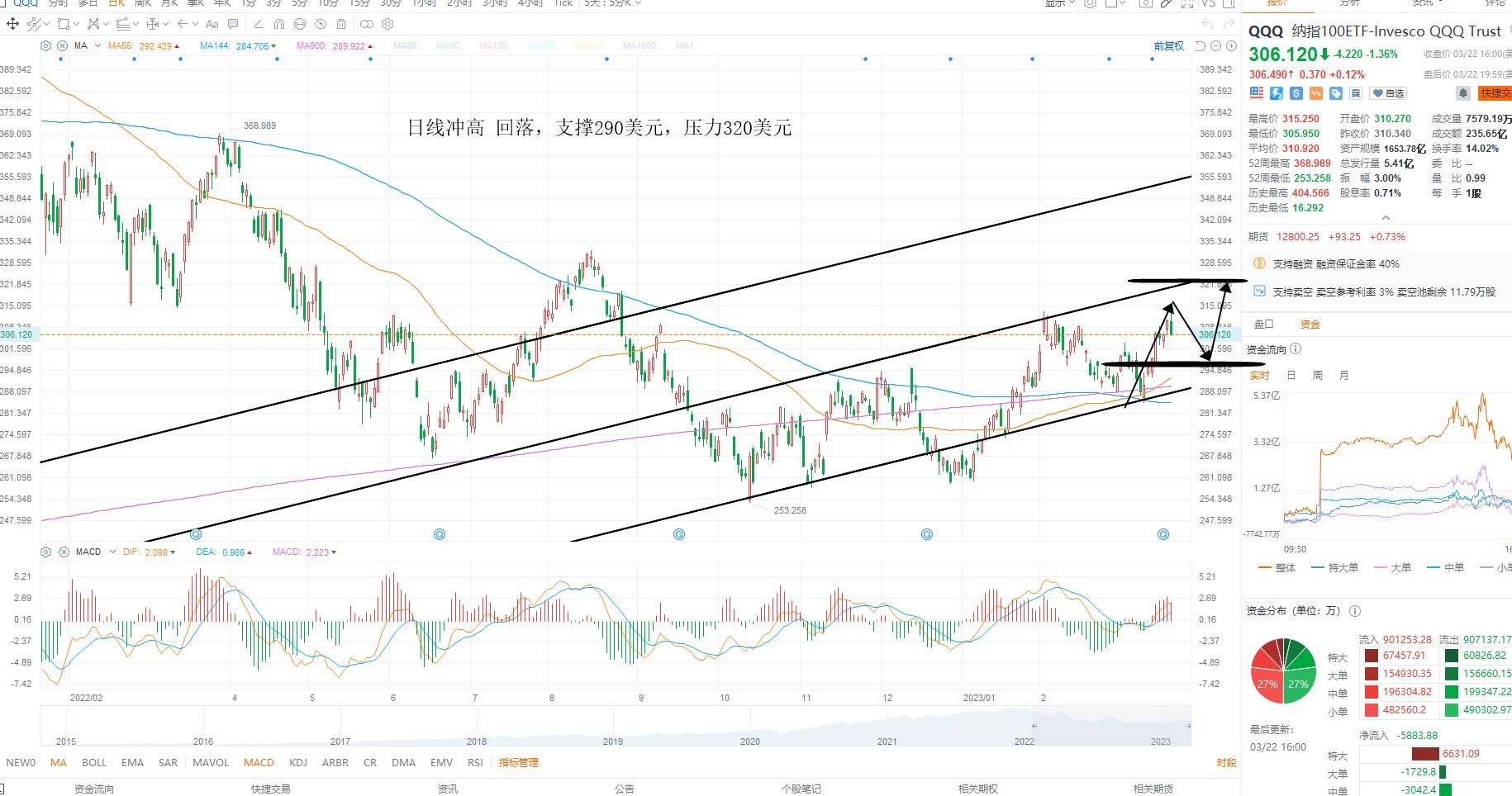Select the rectangle shape drawing tool

[64, 24]
